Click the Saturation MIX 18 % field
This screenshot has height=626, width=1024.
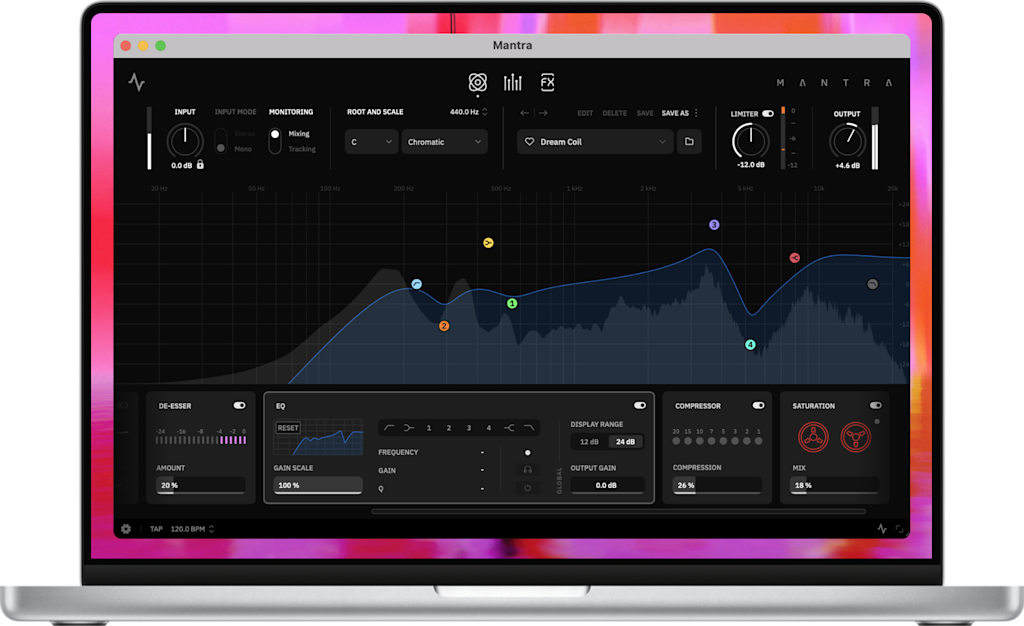click(x=834, y=486)
